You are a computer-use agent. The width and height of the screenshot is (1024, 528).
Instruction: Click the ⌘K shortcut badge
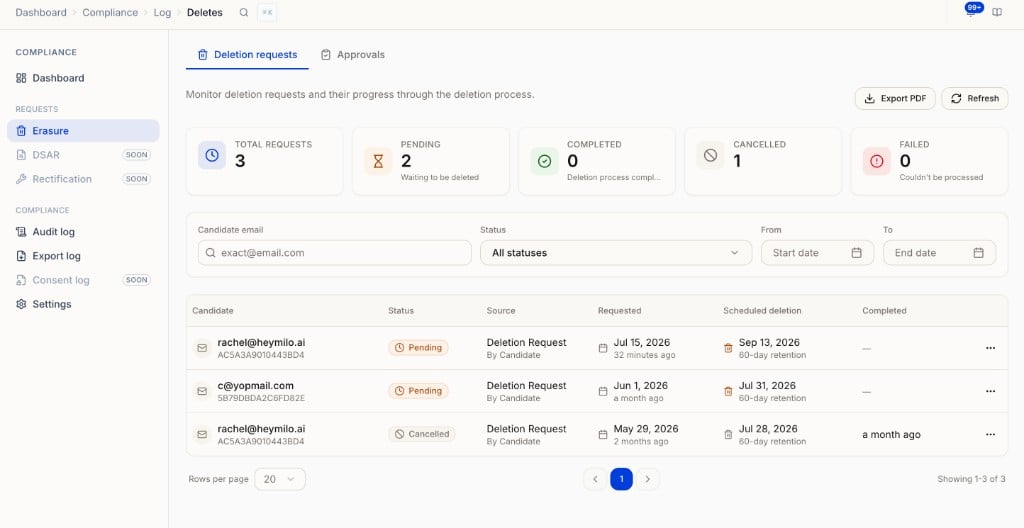(266, 12)
